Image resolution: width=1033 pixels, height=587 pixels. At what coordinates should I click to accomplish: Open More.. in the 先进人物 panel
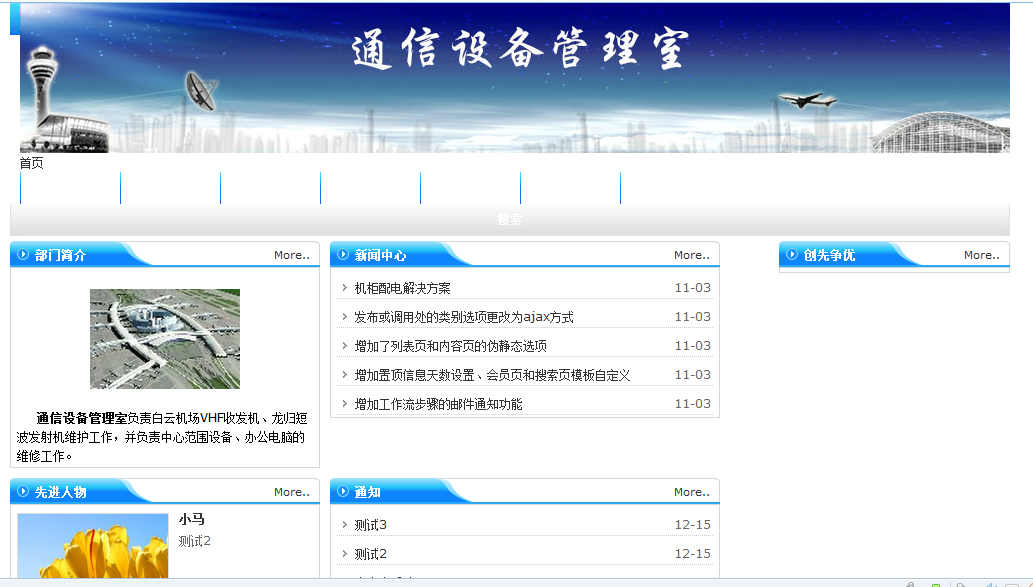[x=292, y=492]
